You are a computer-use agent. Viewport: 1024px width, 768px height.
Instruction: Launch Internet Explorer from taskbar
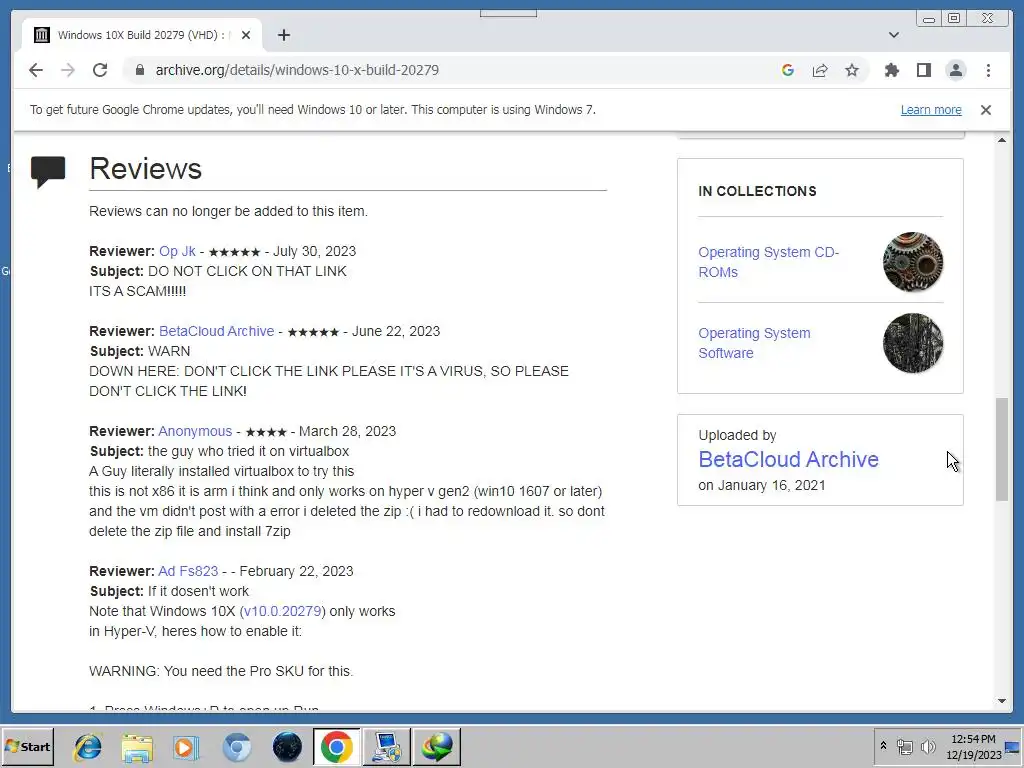click(88, 746)
